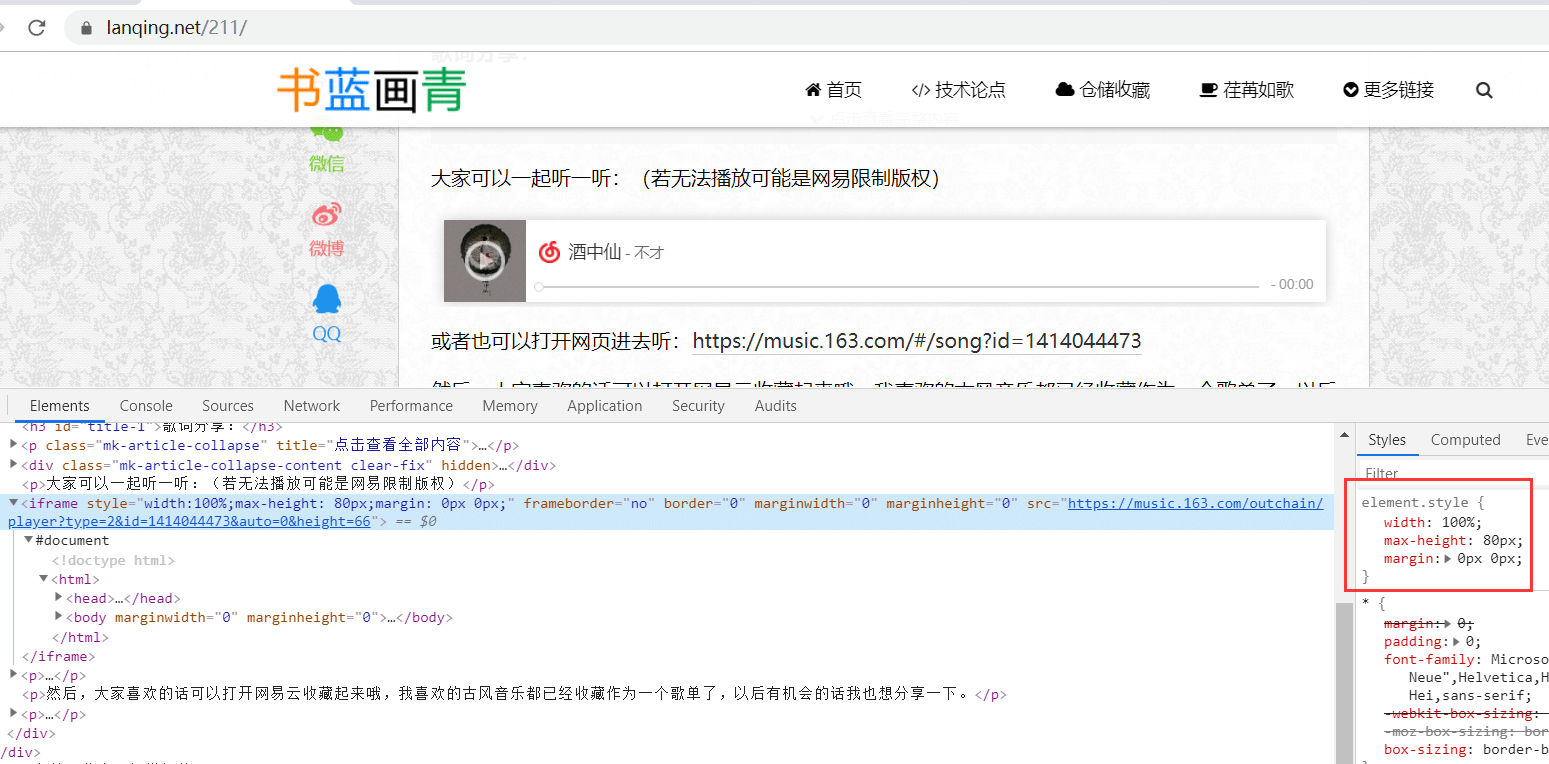1549x764 pixels.
Task: Click the 书蓝画青 site logo
Action: (372, 90)
